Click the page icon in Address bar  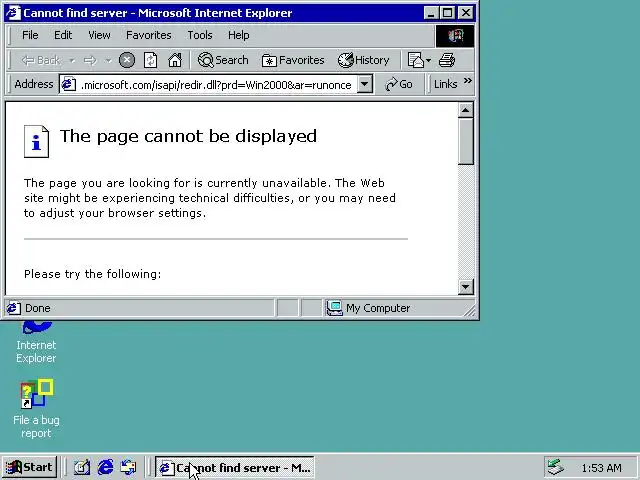69,84
